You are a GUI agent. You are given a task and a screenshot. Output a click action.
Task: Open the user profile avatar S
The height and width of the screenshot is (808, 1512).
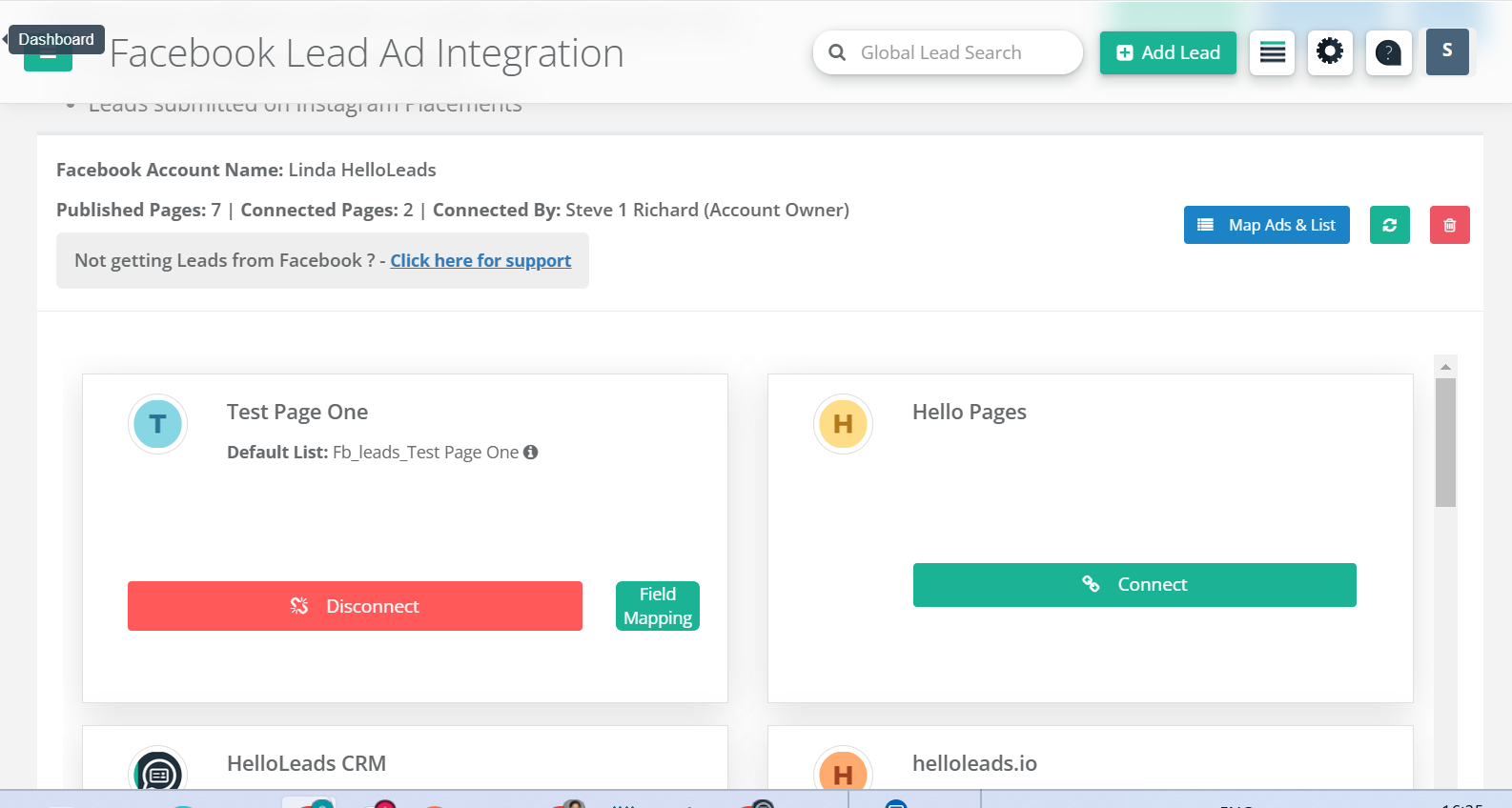pos(1447,51)
